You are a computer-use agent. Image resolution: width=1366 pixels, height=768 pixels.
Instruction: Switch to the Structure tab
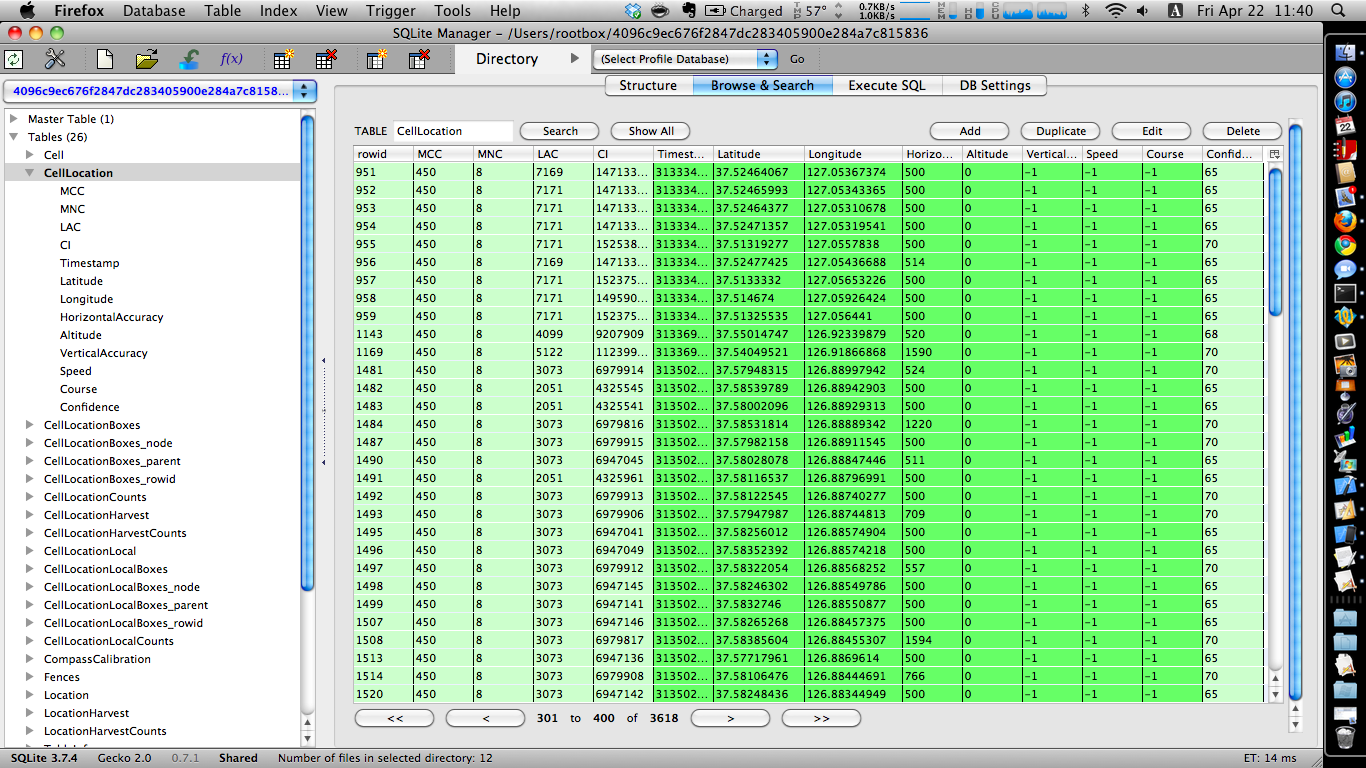tap(648, 86)
